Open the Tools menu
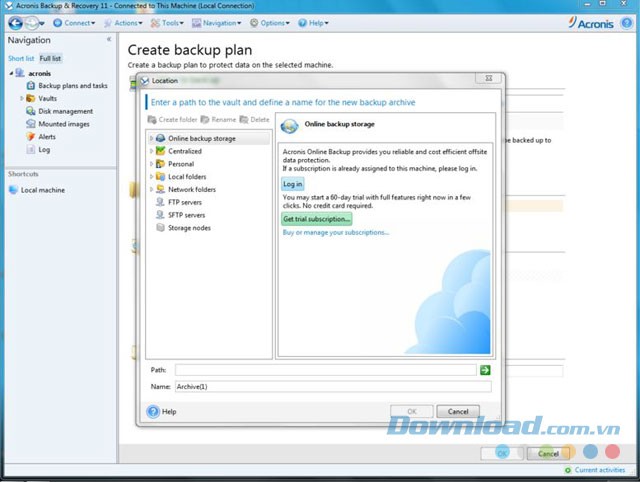Viewport: 640px width, 482px height. pos(171,22)
